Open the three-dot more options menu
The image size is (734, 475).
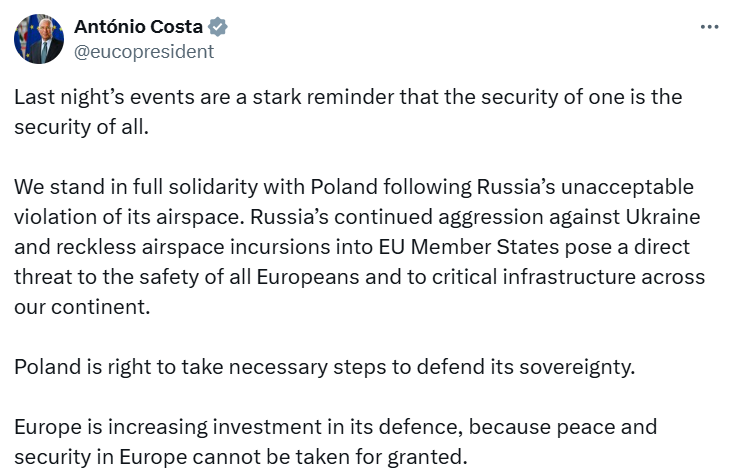(x=709, y=27)
